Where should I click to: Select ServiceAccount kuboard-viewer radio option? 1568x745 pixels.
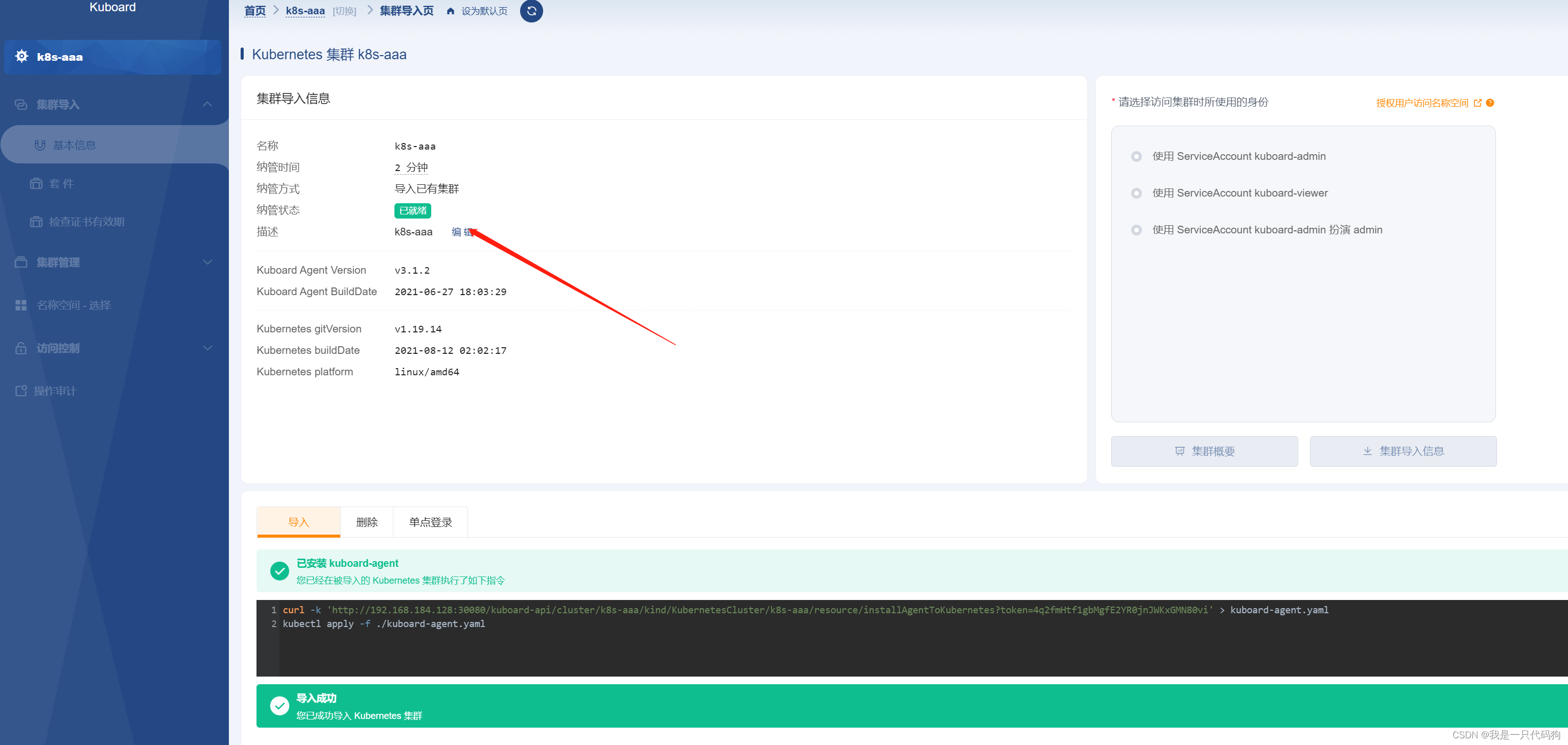1136,194
